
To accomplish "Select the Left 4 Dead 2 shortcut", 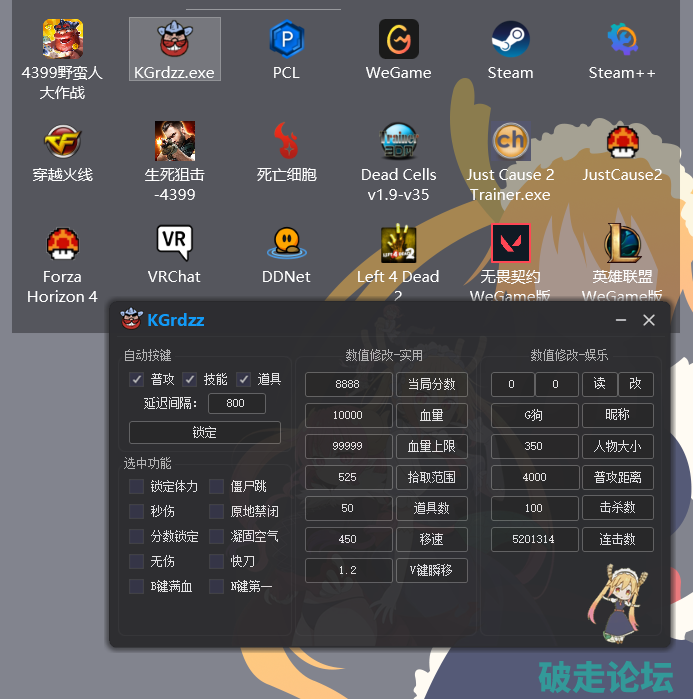I will point(398,244).
